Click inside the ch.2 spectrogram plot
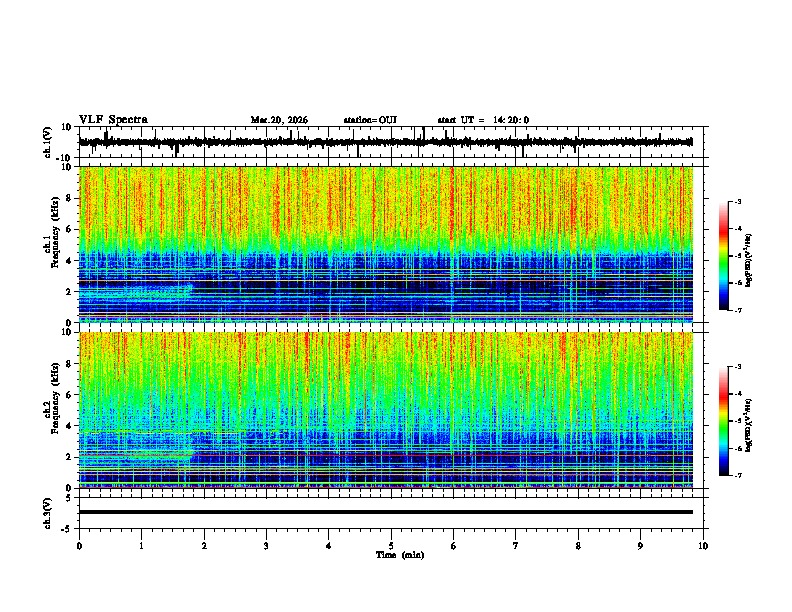This screenshot has height=612, width=792. (x=386, y=410)
